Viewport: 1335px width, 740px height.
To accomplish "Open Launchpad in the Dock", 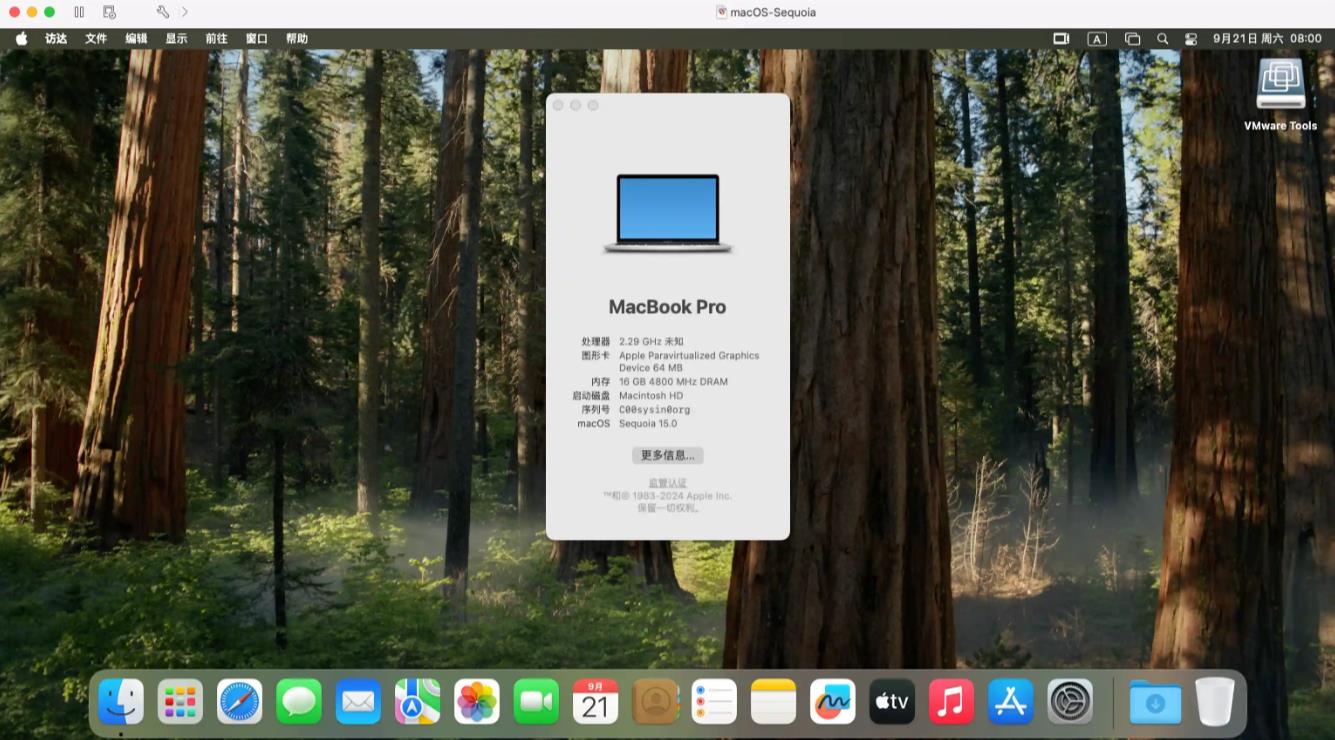I will coord(180,701).
